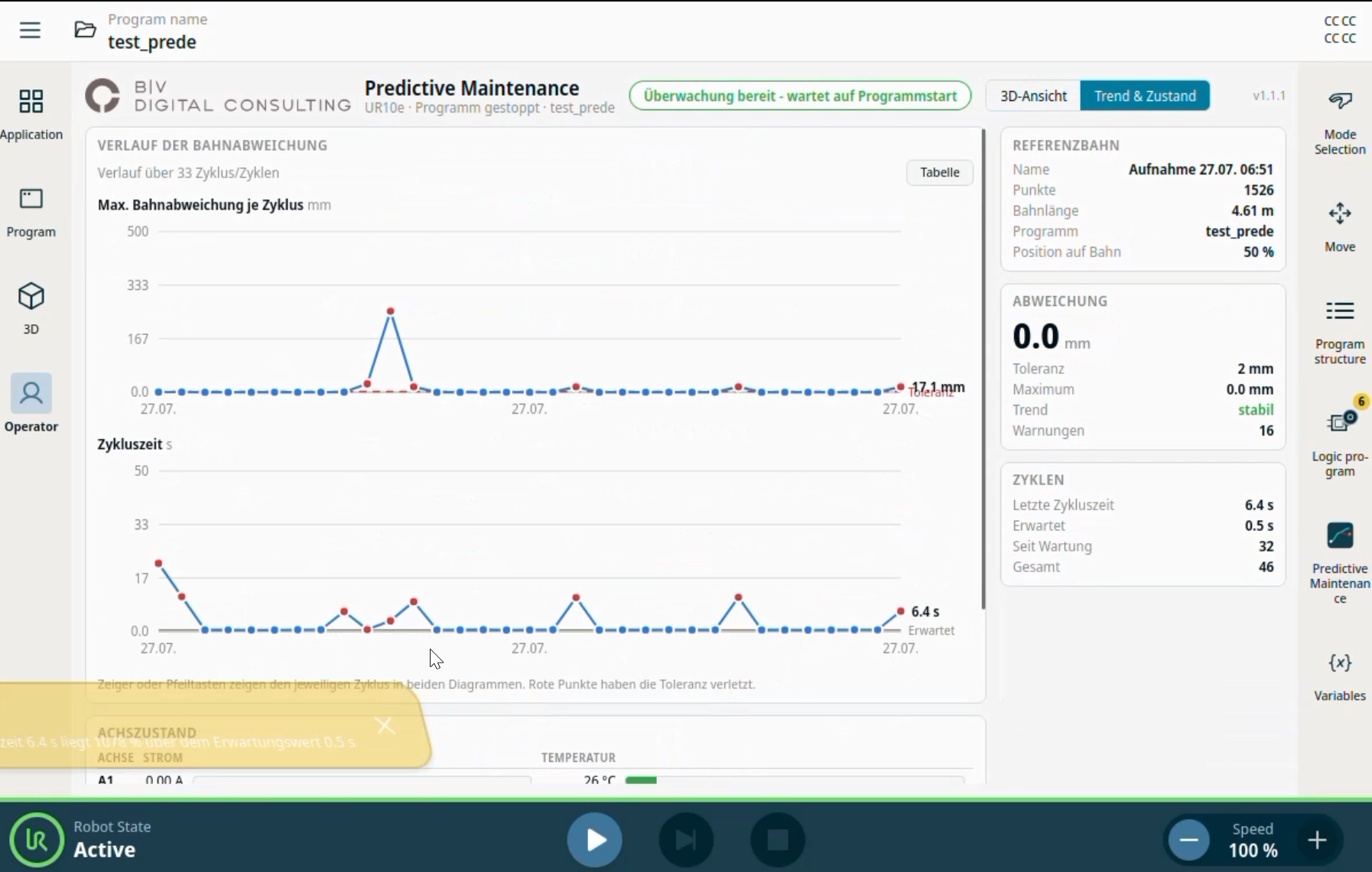Image resolution: width=1372 pixels, height=872 pixels.
Task: Click Erwartet value 0.5 s
Action: [x=1259, y=525]
